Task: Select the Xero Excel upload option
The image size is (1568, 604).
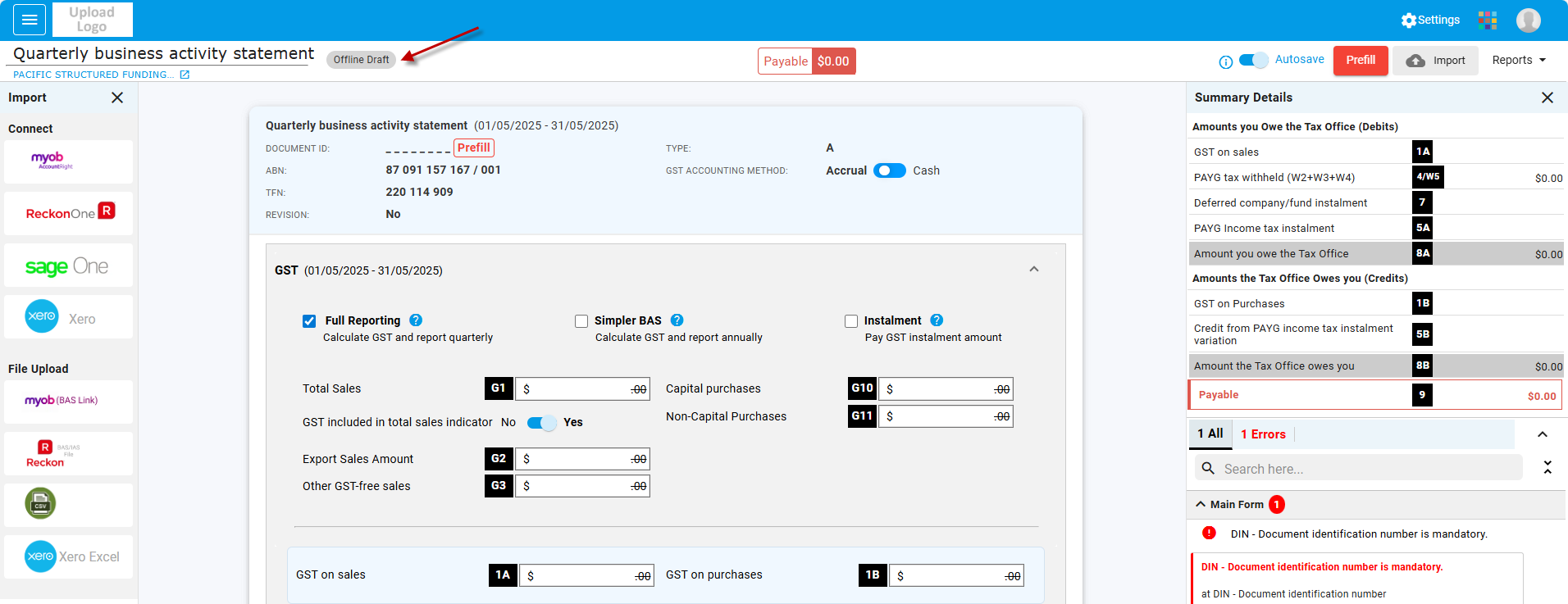Action: tap(68, 556)
